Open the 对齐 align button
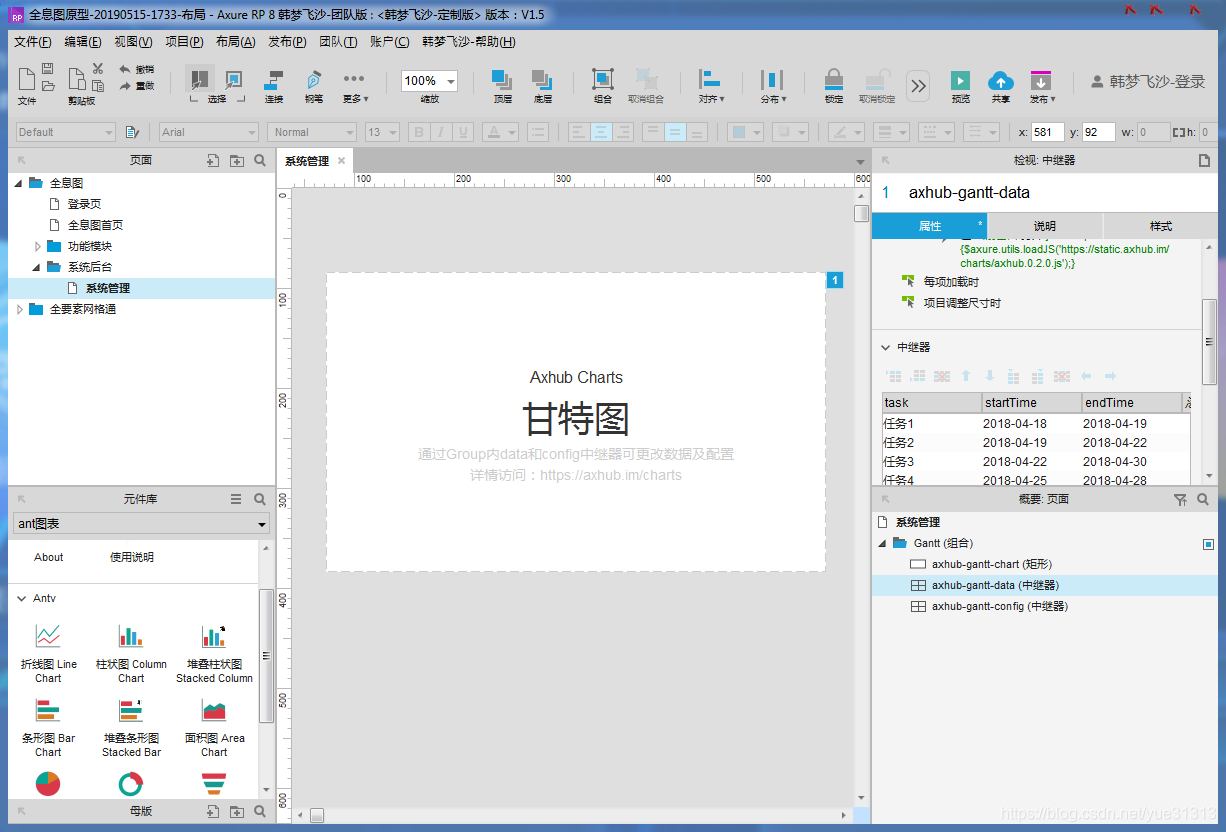The height and width of the screenshot is (832, 1226). click(711, 86)
